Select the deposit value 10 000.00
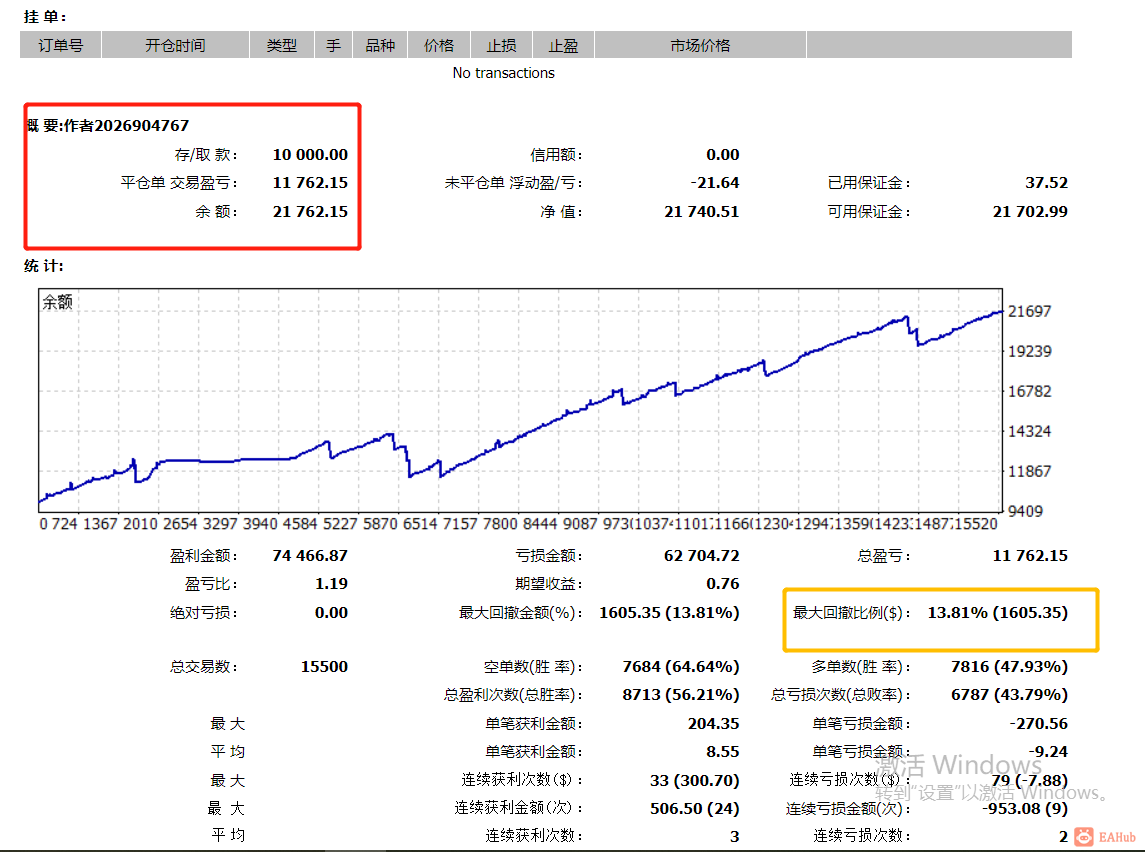 (310, 155)
